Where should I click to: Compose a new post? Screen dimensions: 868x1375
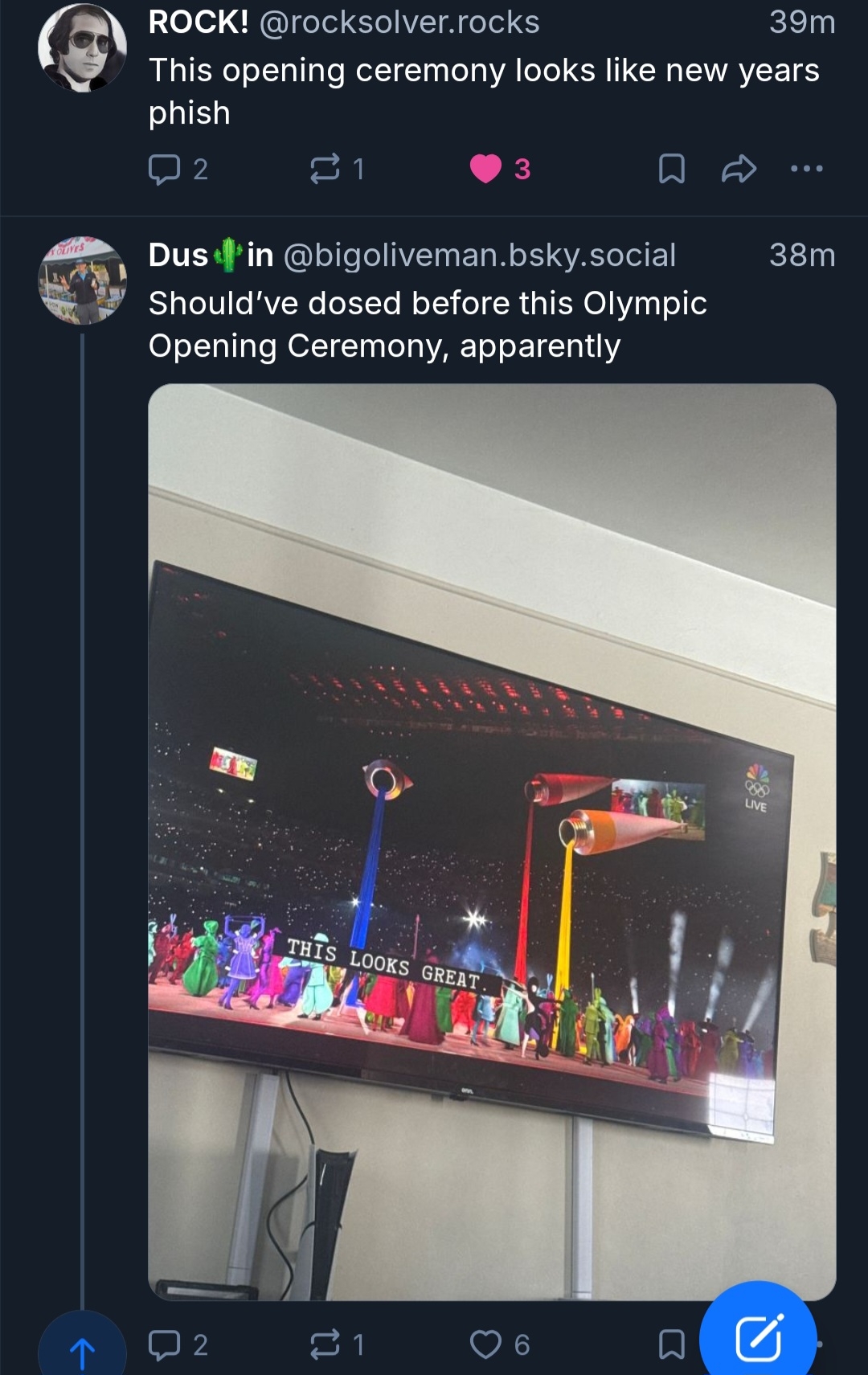[x=758, y=1338]
